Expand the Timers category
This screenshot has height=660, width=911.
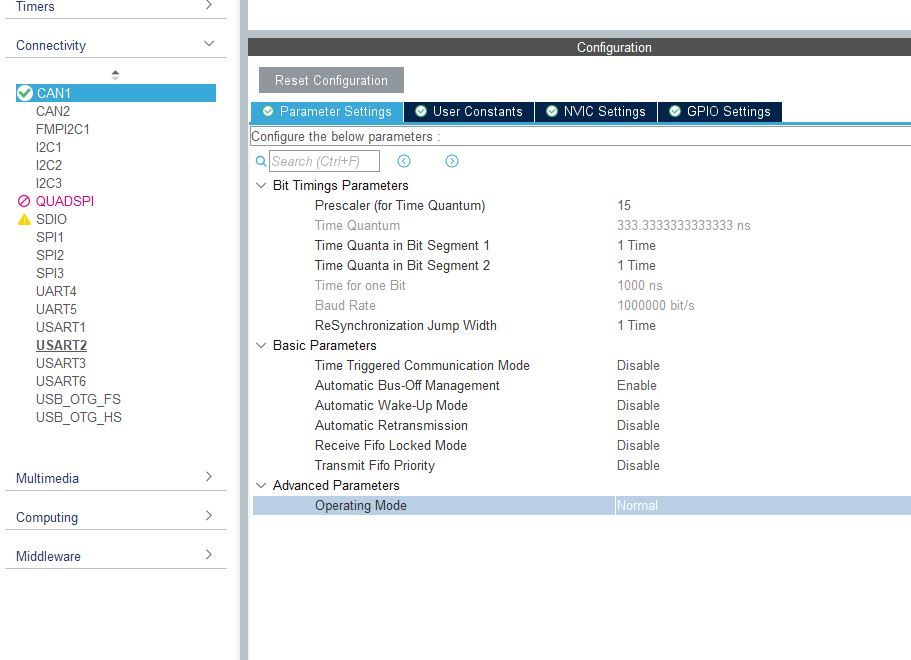pos(209,5)
